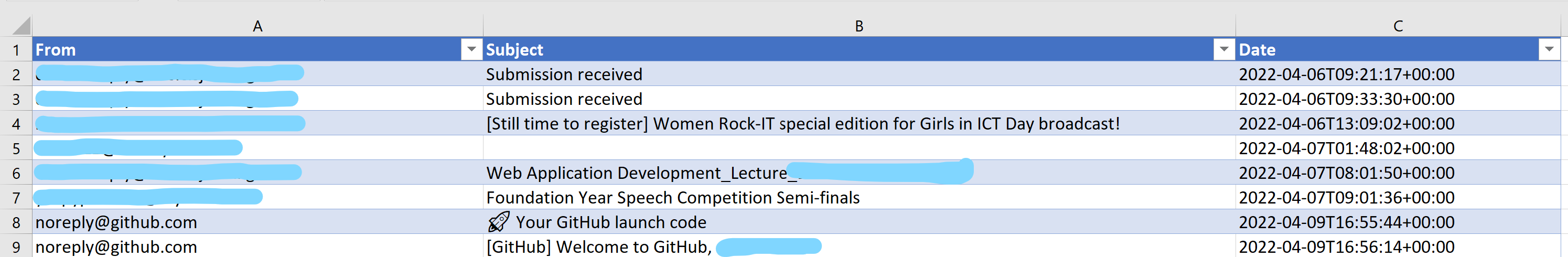Select row 1 header

[16, 50]
